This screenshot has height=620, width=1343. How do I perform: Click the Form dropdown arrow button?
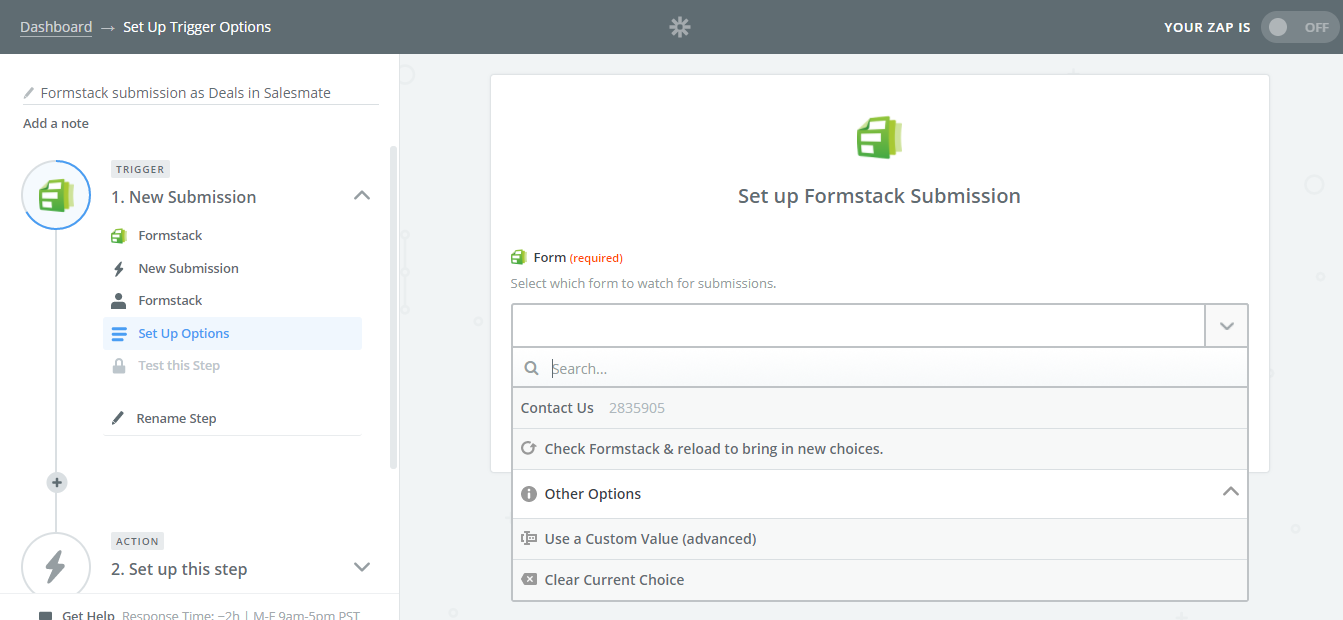pyautogui.click(x=1227, y=325)
